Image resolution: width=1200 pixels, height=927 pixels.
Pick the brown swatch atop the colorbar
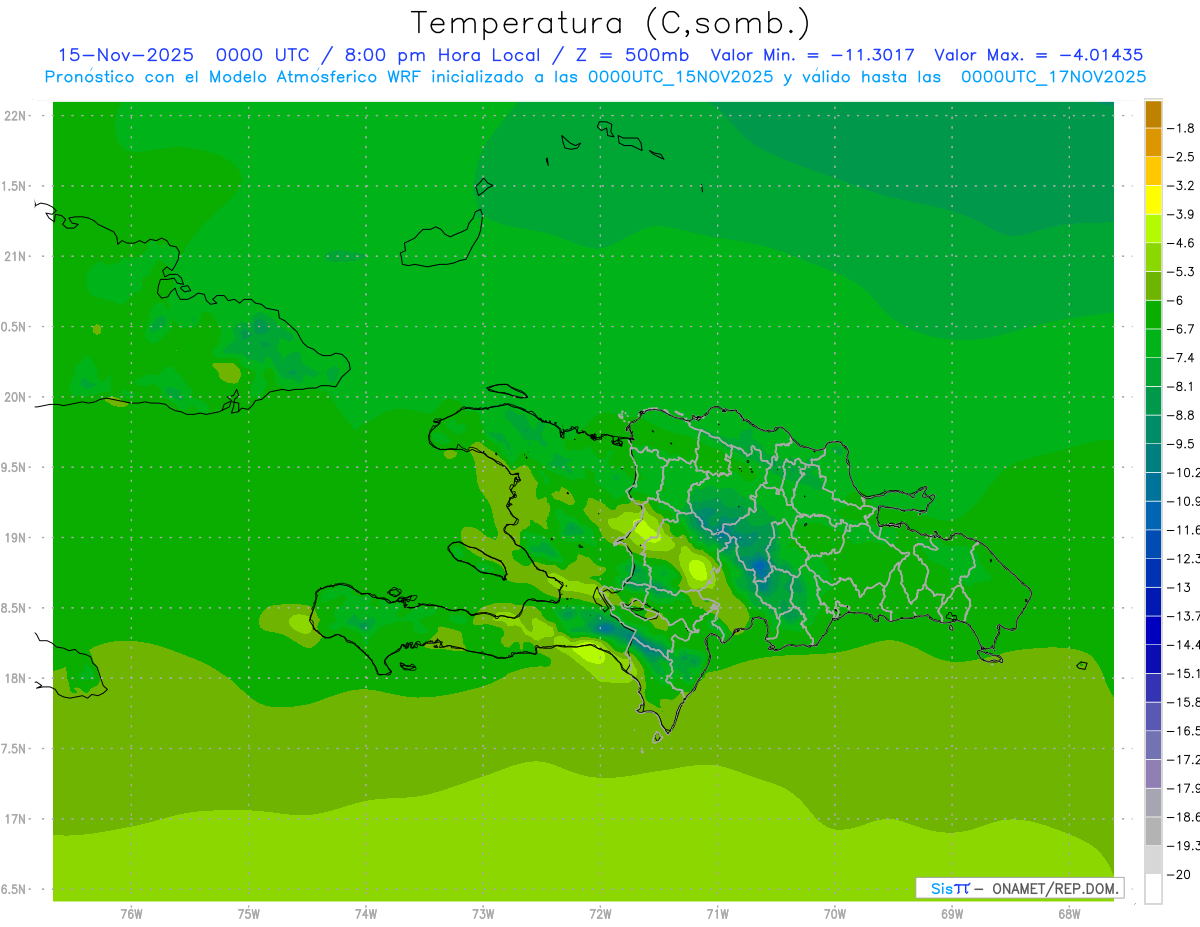pos(1153,114)
